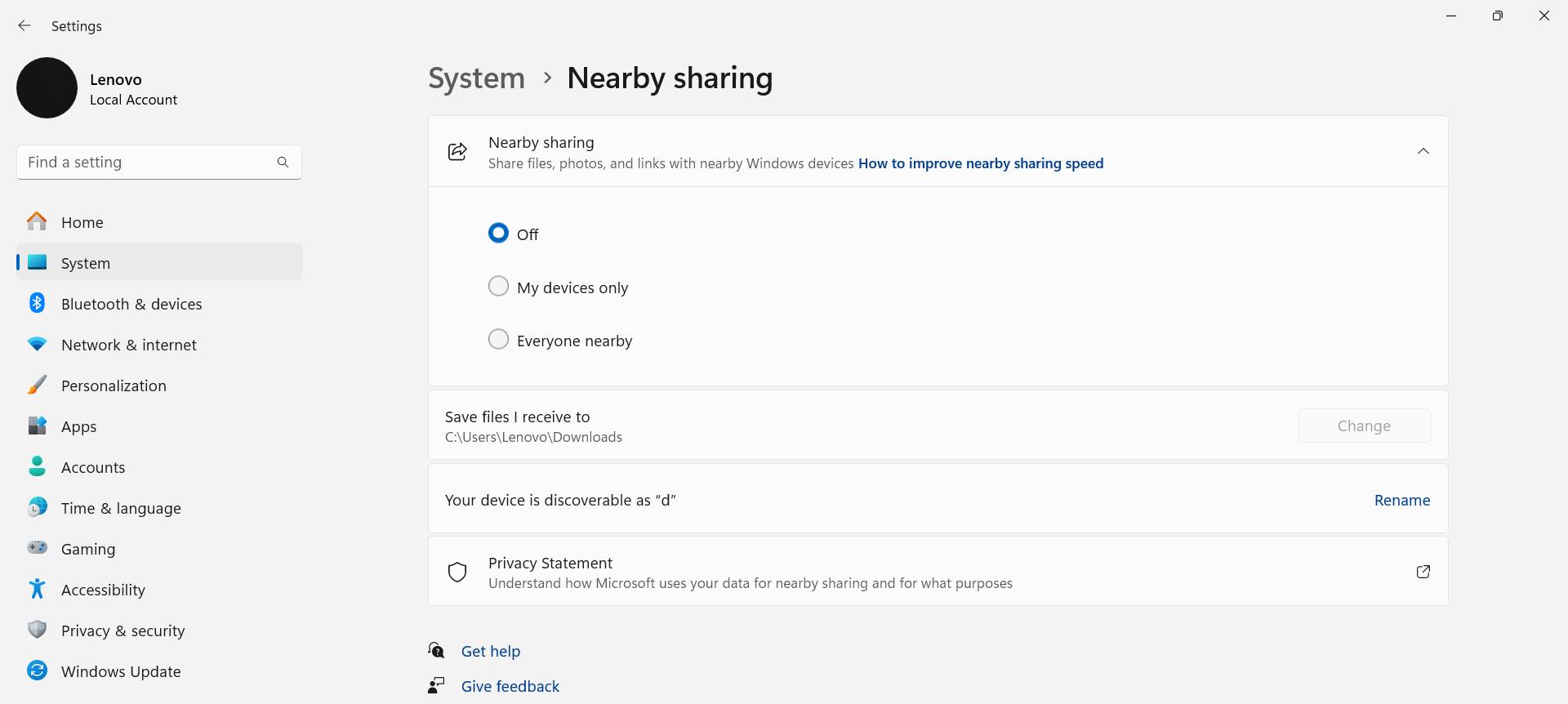1568x704 pixels.
Task: Click Rename for the device name
Action: (1401, 500)
